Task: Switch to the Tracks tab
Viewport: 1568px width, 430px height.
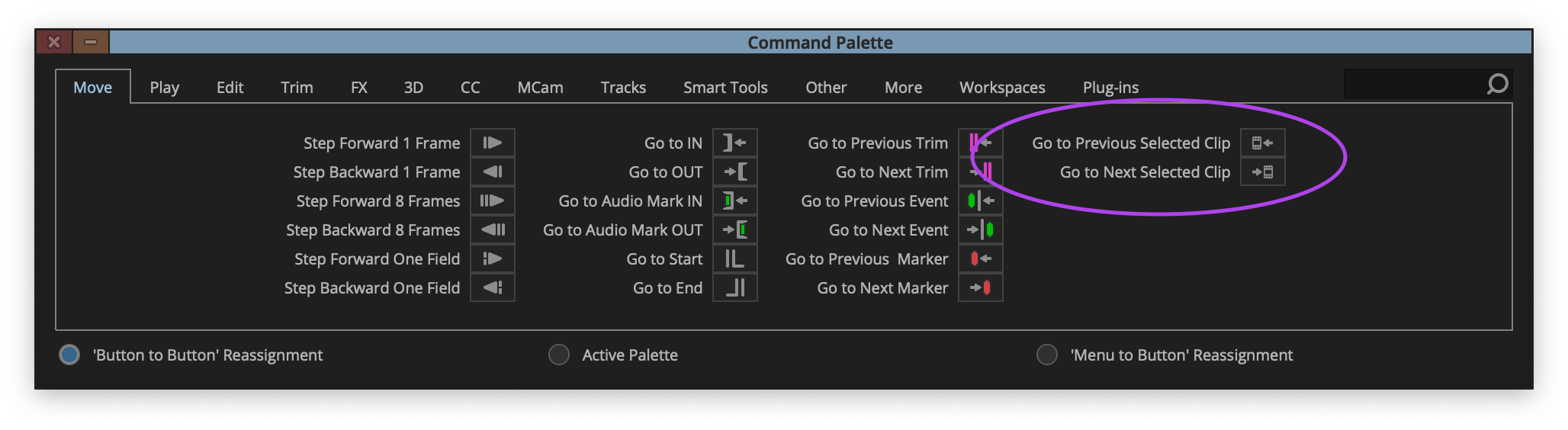Action: [623, 87]
